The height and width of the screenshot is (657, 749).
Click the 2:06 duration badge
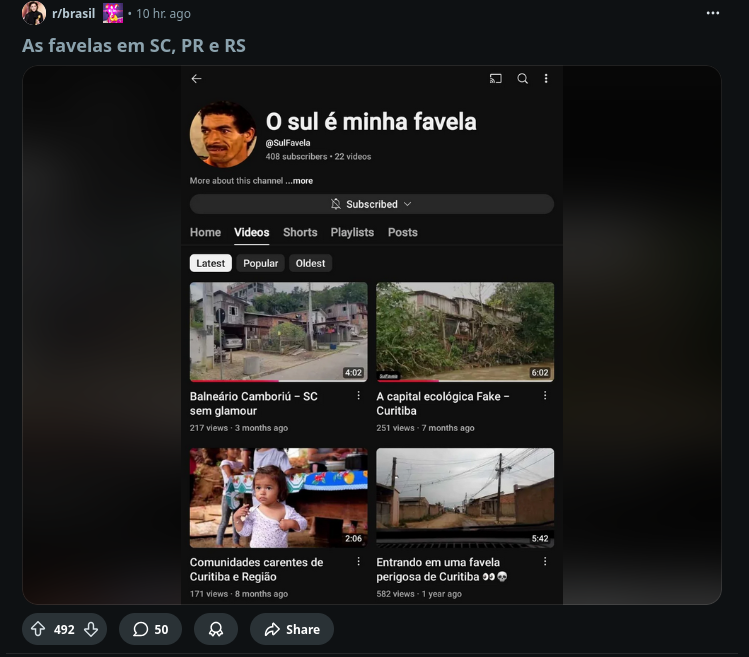[353, 539]
